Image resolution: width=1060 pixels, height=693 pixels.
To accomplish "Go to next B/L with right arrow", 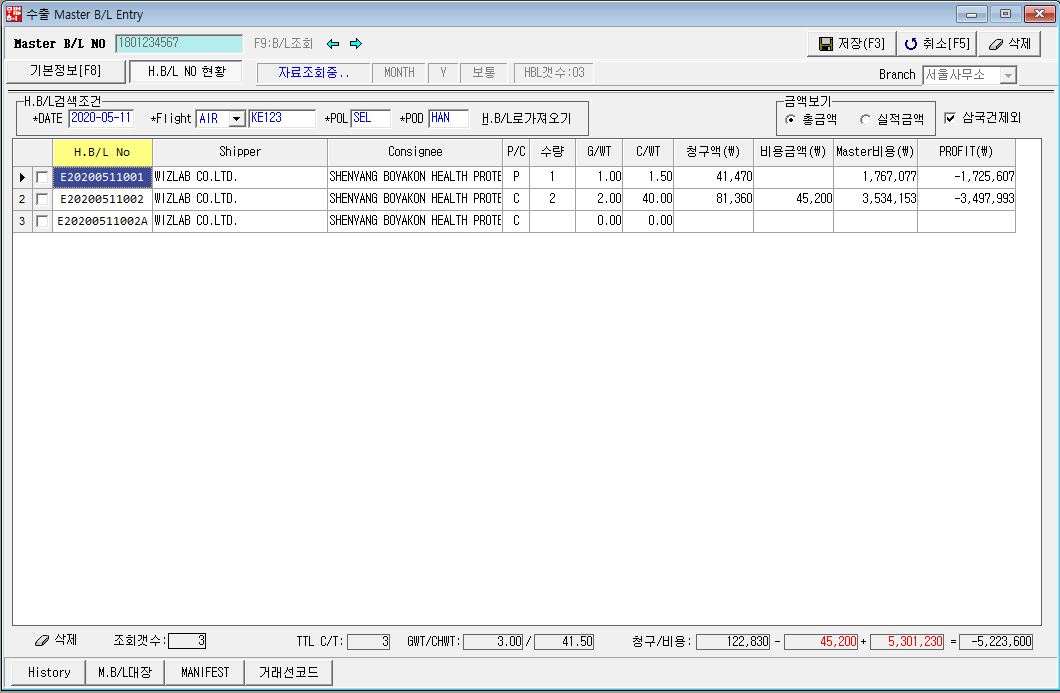I will pos(356,44).
